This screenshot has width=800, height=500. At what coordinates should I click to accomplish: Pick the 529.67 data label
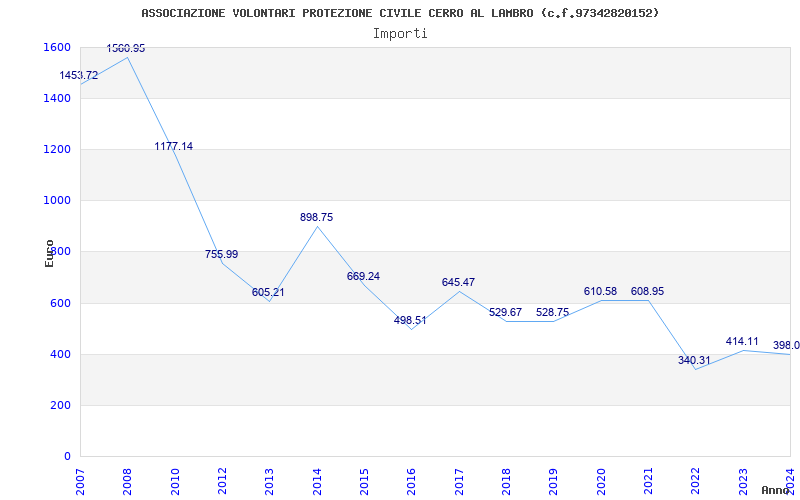(x=505, y=312)
